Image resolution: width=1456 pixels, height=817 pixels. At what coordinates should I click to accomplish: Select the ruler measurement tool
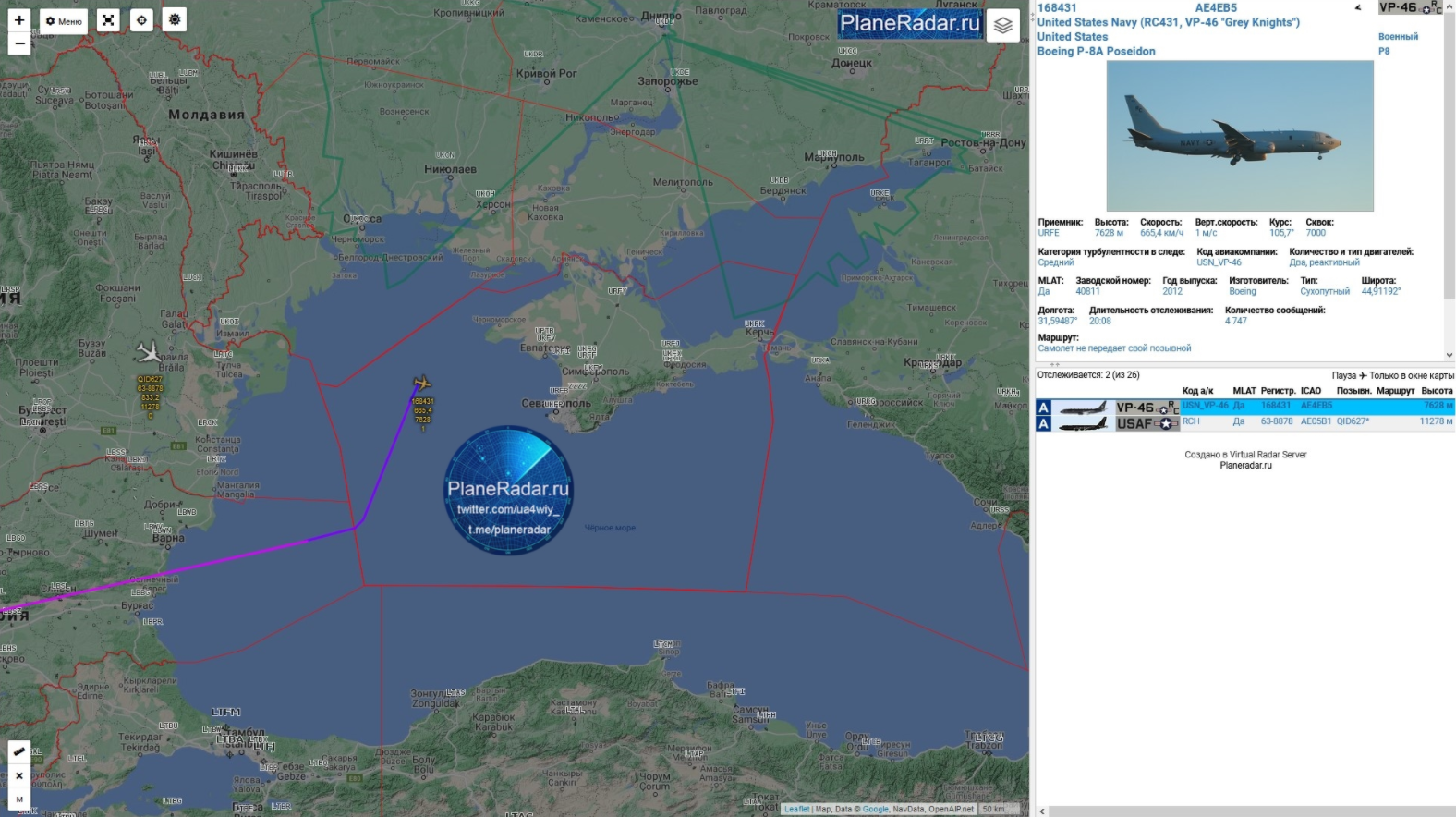[x=19, y=751]
